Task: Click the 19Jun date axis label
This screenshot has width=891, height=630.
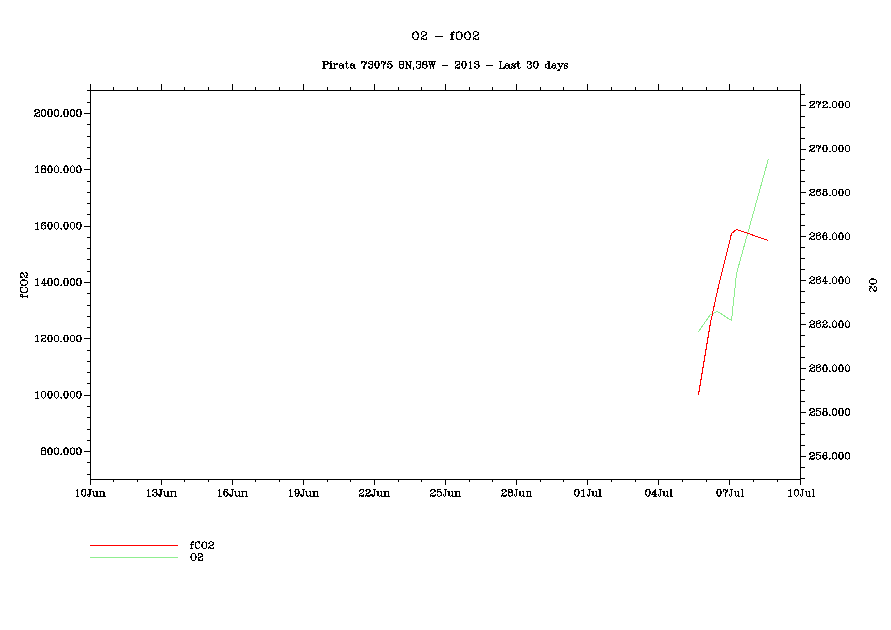Action: pyautogui.click(x=303, y=492)
